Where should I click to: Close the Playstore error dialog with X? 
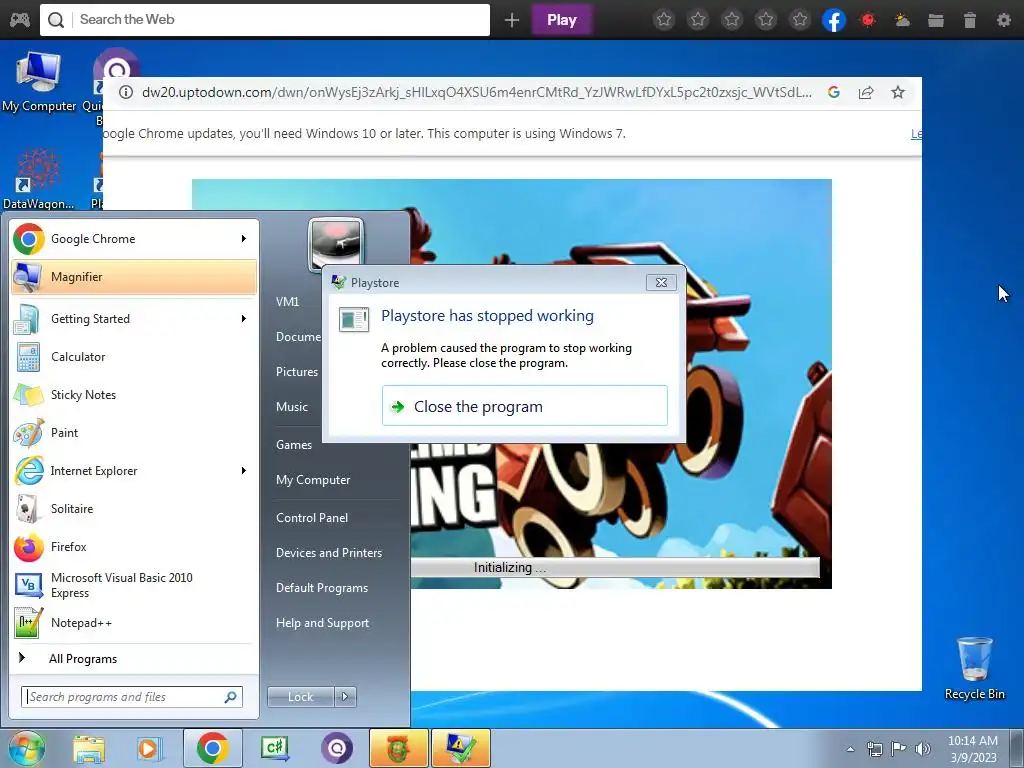[661, 282]
